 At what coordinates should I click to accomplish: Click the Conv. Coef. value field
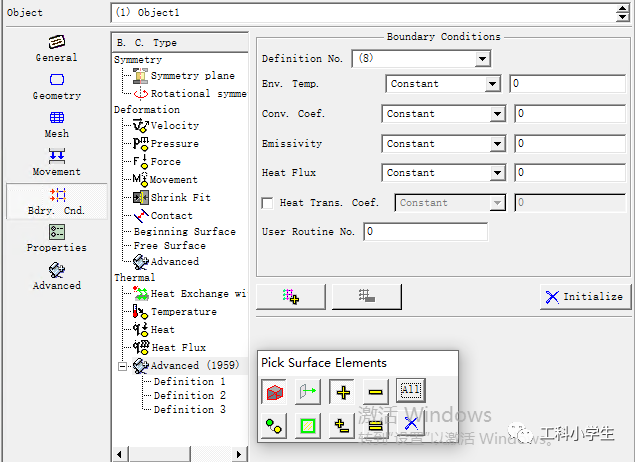pos(570,114)
